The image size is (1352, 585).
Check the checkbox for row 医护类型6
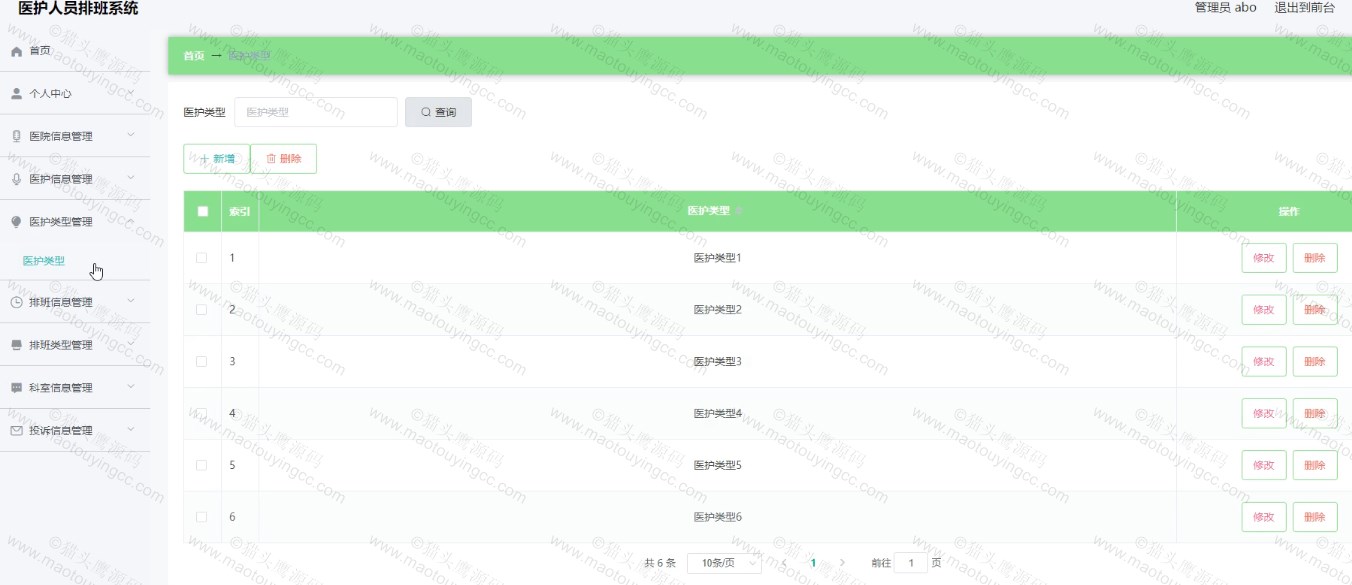(x=201, y=517)
